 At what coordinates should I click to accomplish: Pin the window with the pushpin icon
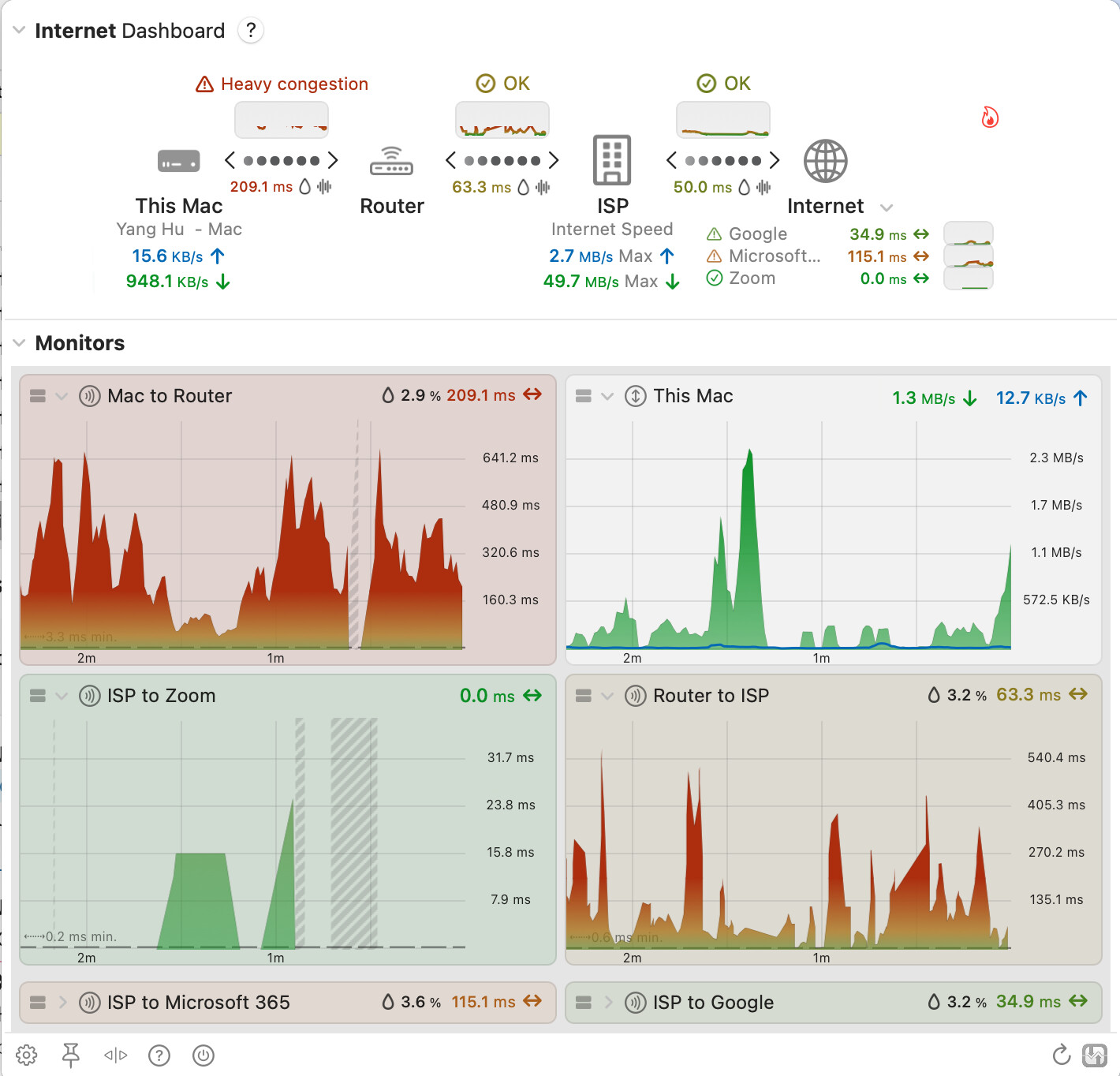71,1055
